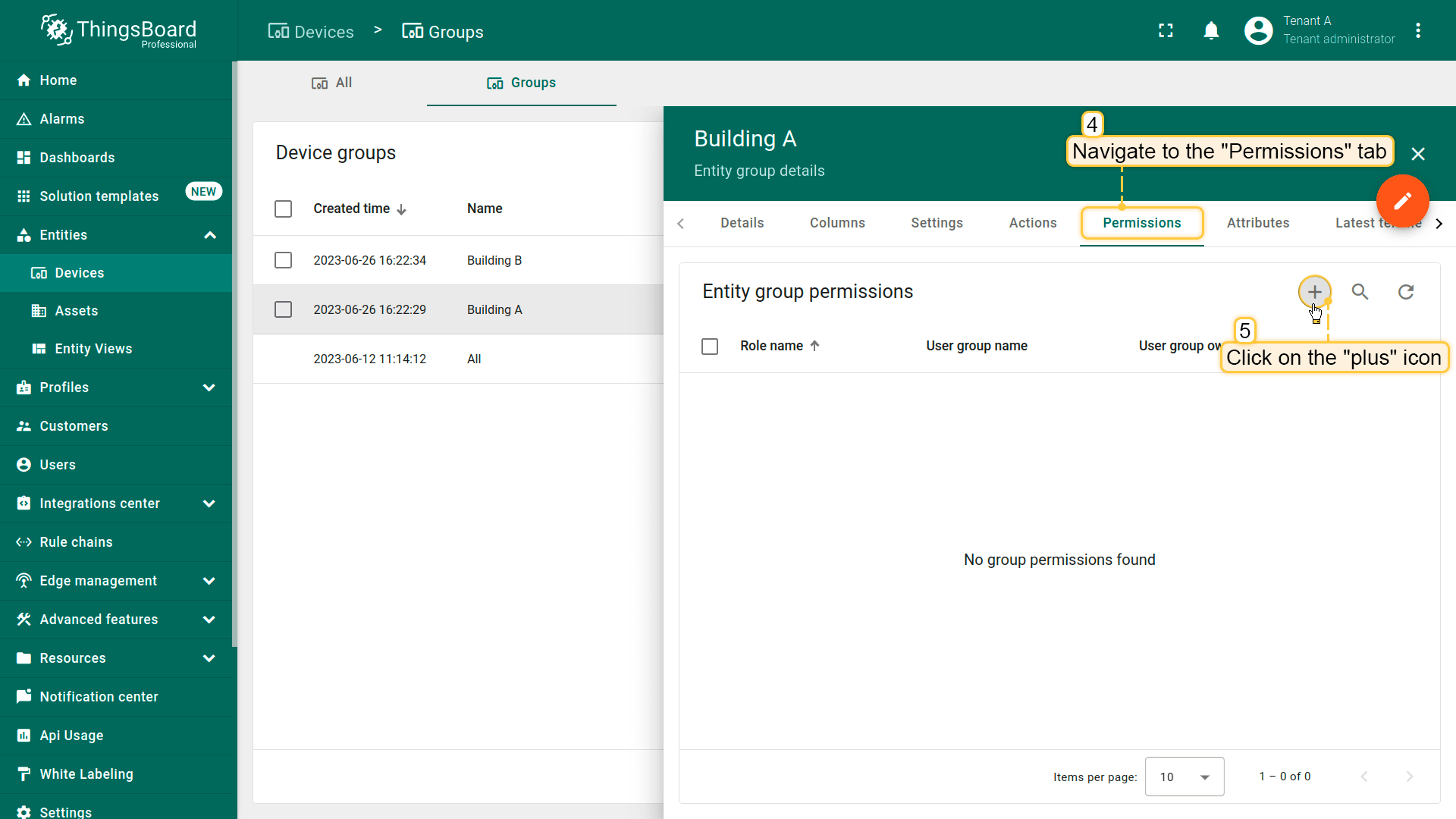Expand the Profiles sidebar section
Screen dimensions: 1456x819
coord(209,388)
